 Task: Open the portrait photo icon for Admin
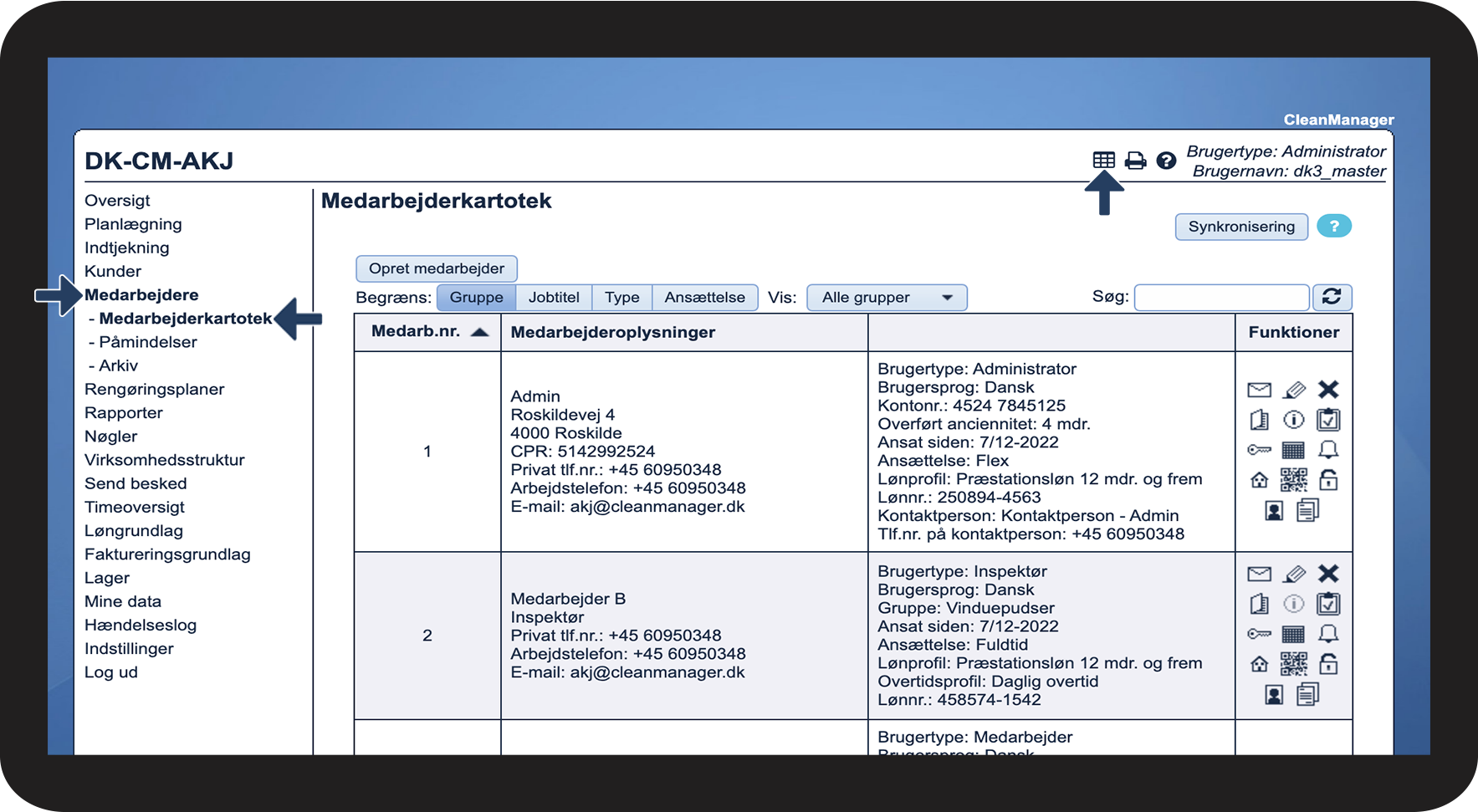1274,511
